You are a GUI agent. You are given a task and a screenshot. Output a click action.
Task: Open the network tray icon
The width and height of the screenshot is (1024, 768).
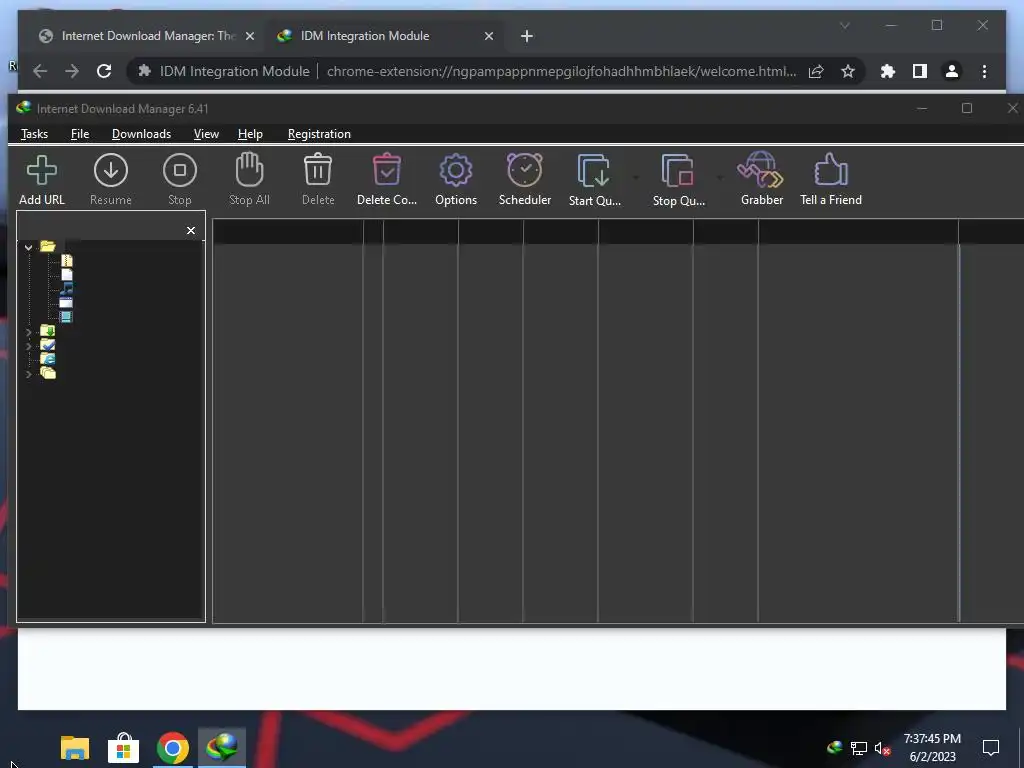(858, 748)
